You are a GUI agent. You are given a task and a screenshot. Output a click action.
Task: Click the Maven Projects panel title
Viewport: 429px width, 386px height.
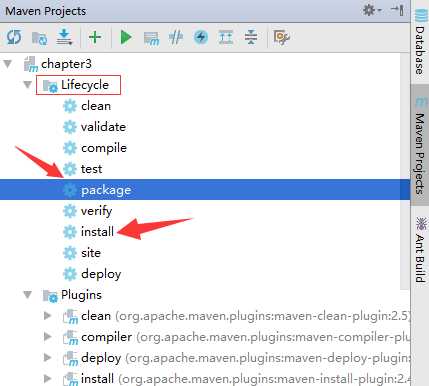coord(46,11)
